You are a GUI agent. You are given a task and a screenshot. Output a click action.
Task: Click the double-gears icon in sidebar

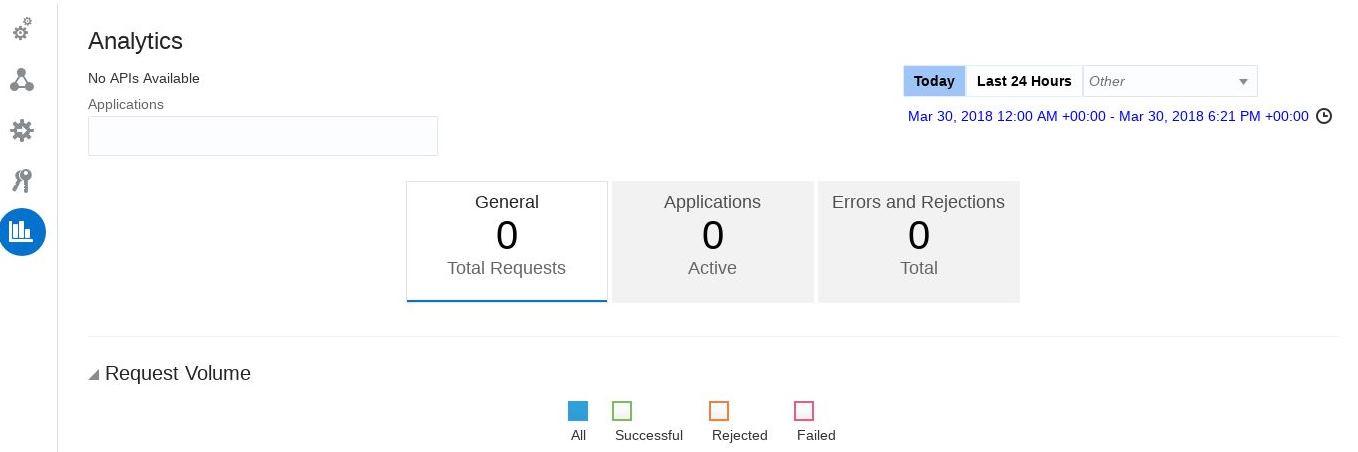(21, 30)
